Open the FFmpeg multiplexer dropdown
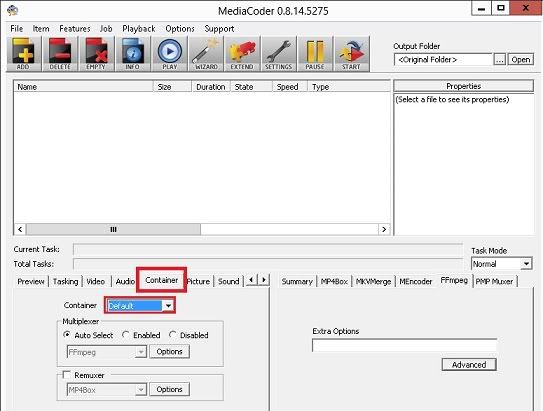543x411 pixels. point(141,352)
